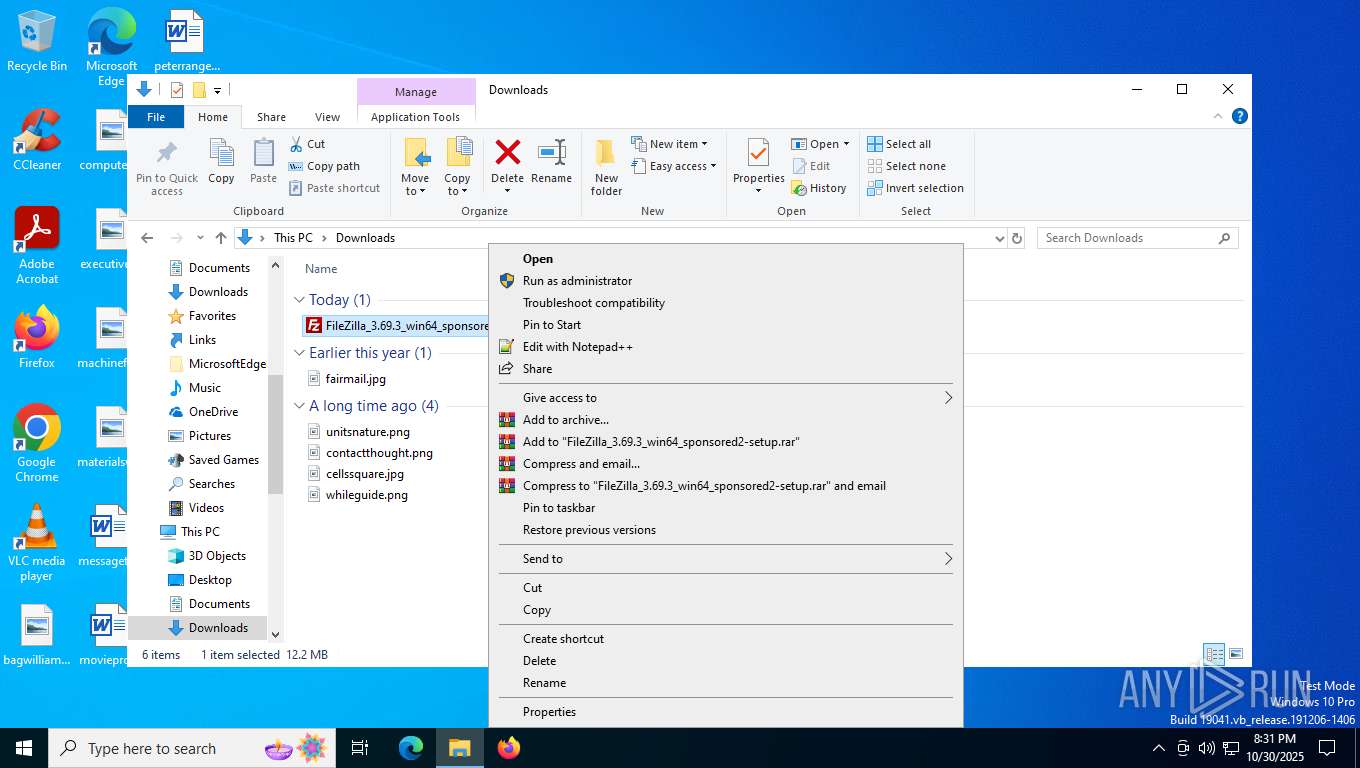Choose Pin to taskbar
The width and height of the screenshot is (1360, 768).
click(x=725, y=508)
